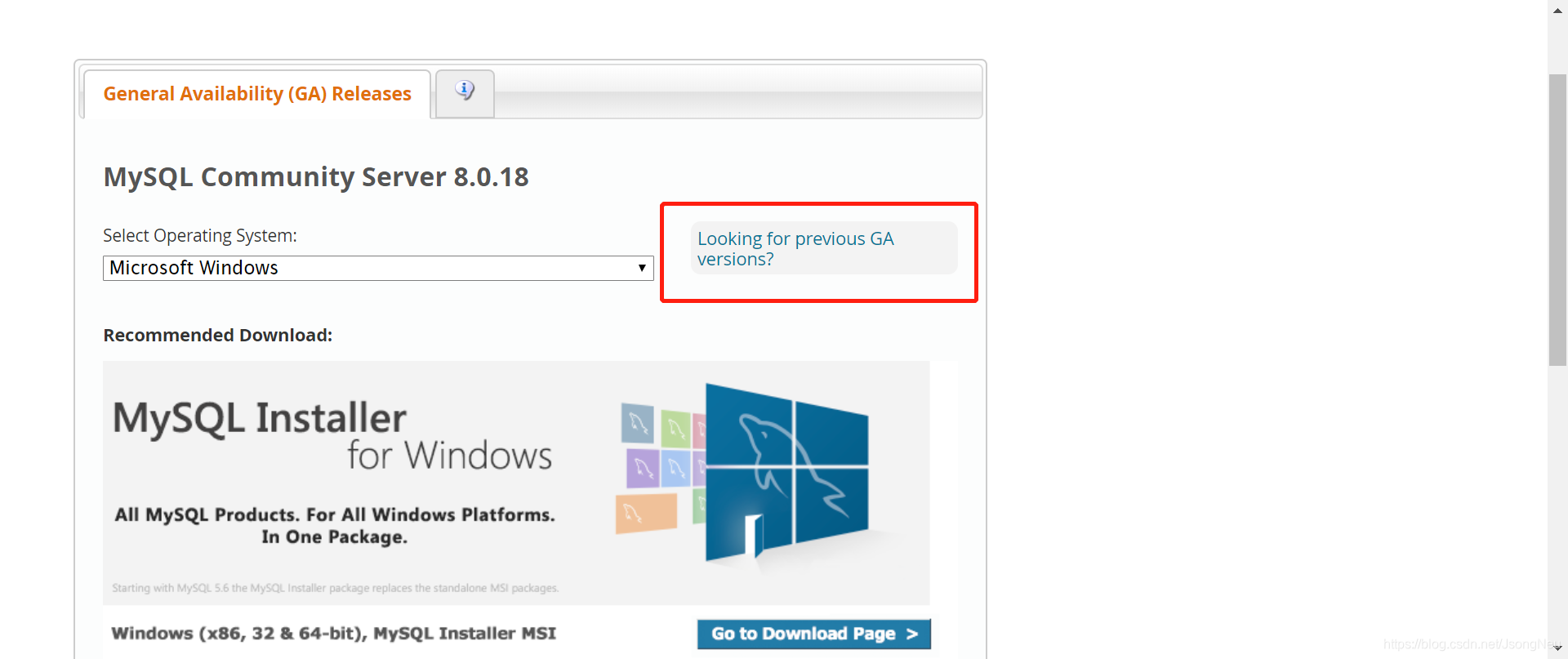
Task: Switch to the info speech-bubble tab
Action: click(x=465, y=93)
